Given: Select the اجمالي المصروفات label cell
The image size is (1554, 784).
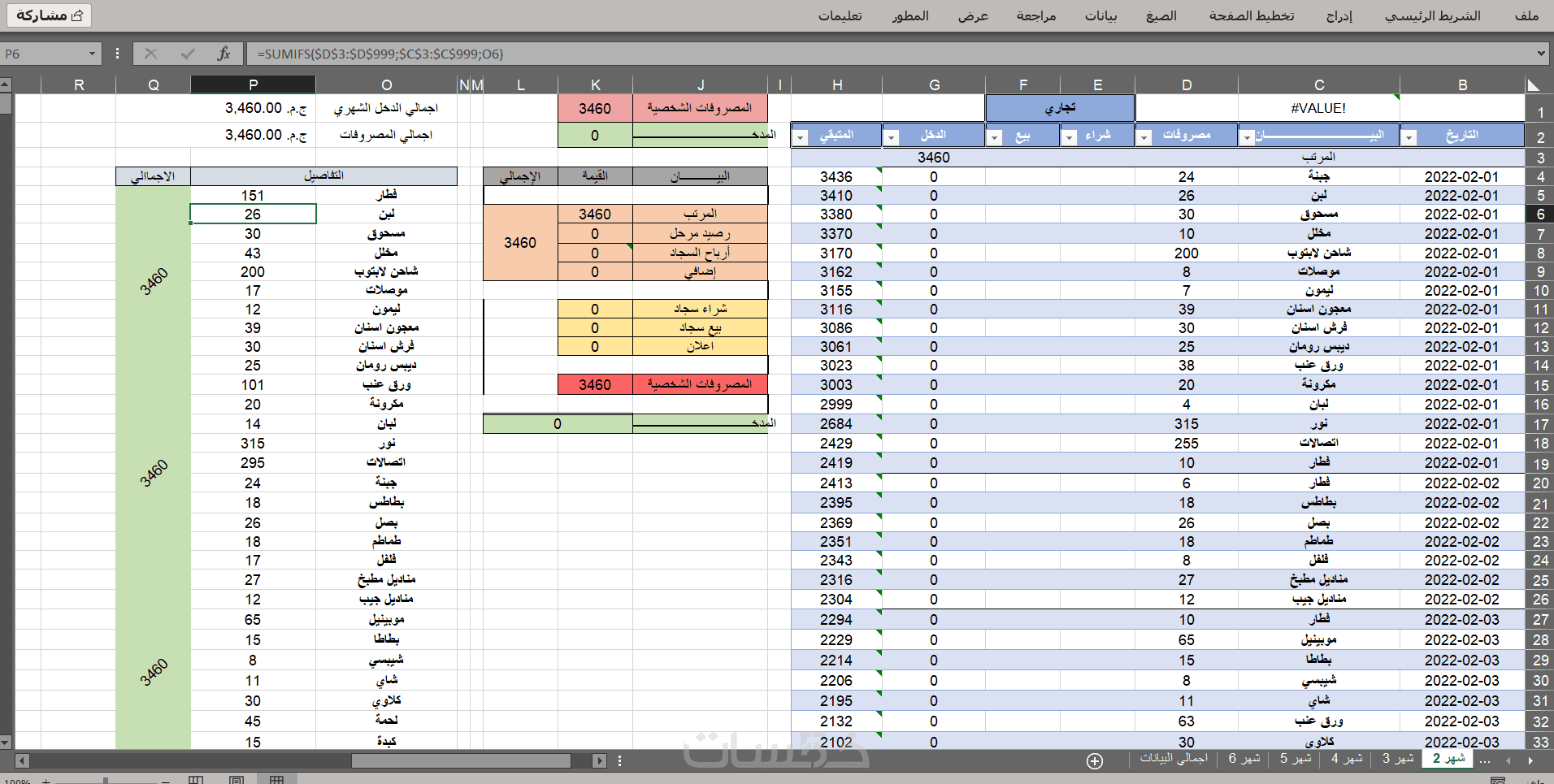Looking at the screenshot, I should (386, 135).
